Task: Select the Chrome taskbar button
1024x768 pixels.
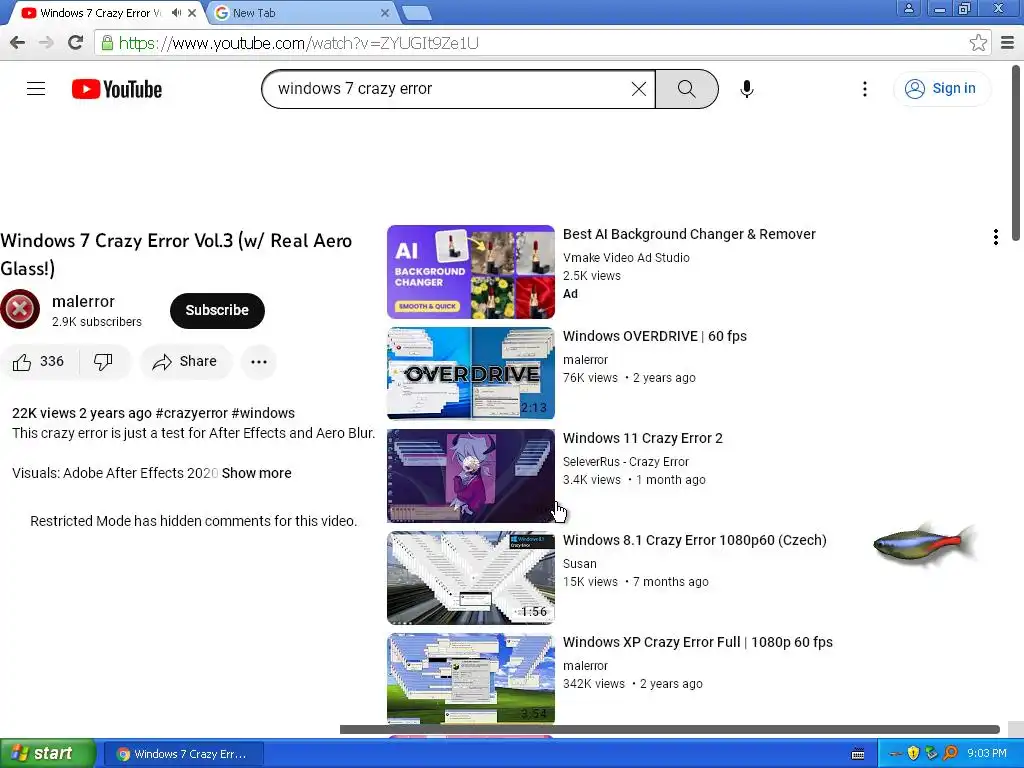Action: (x=184, y=754)
